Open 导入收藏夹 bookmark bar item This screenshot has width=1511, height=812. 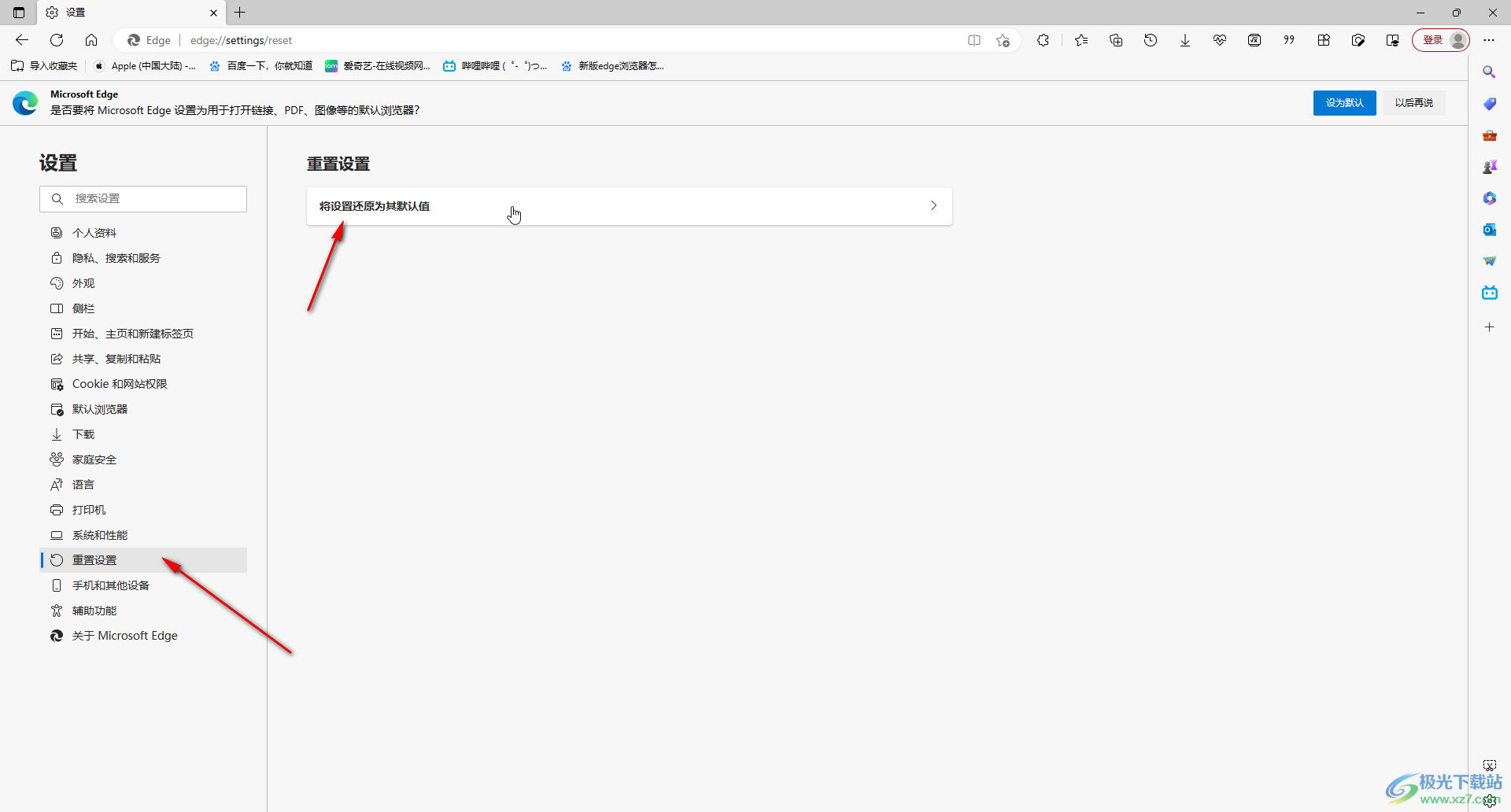45,66
